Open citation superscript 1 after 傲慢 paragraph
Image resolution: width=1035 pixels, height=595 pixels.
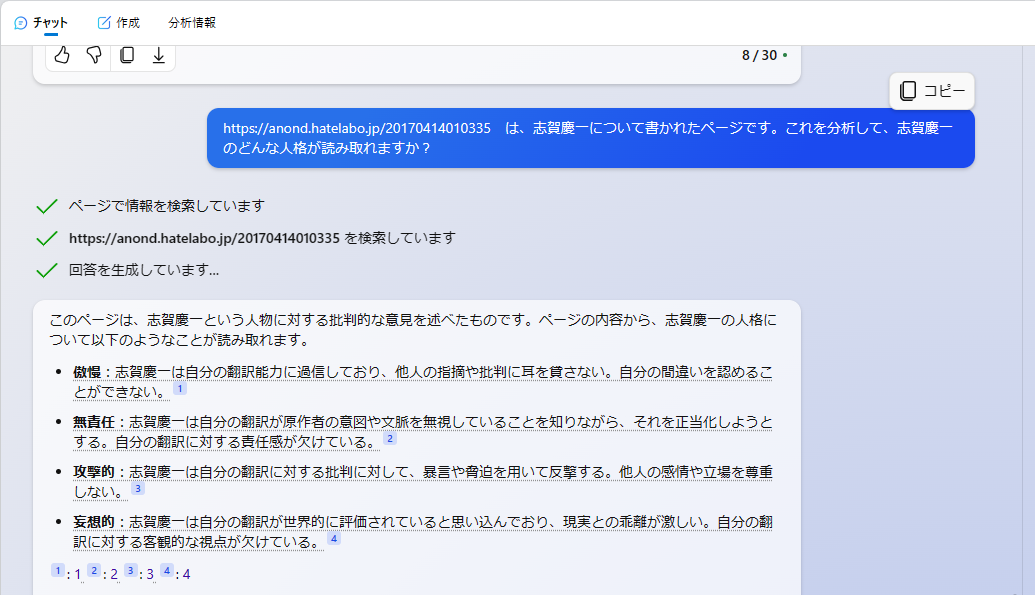(x=180, y=389)
